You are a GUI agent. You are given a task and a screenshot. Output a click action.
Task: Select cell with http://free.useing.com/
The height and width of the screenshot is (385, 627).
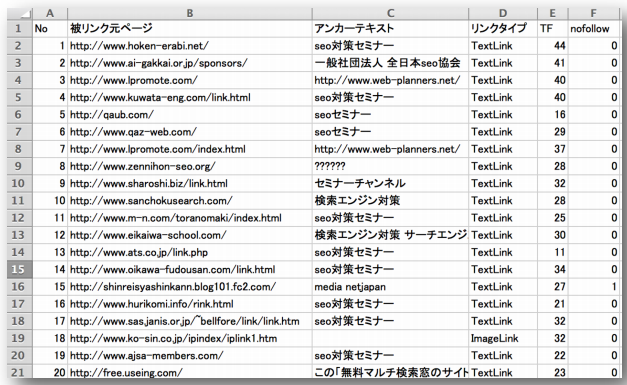click(x=190, y=372)
